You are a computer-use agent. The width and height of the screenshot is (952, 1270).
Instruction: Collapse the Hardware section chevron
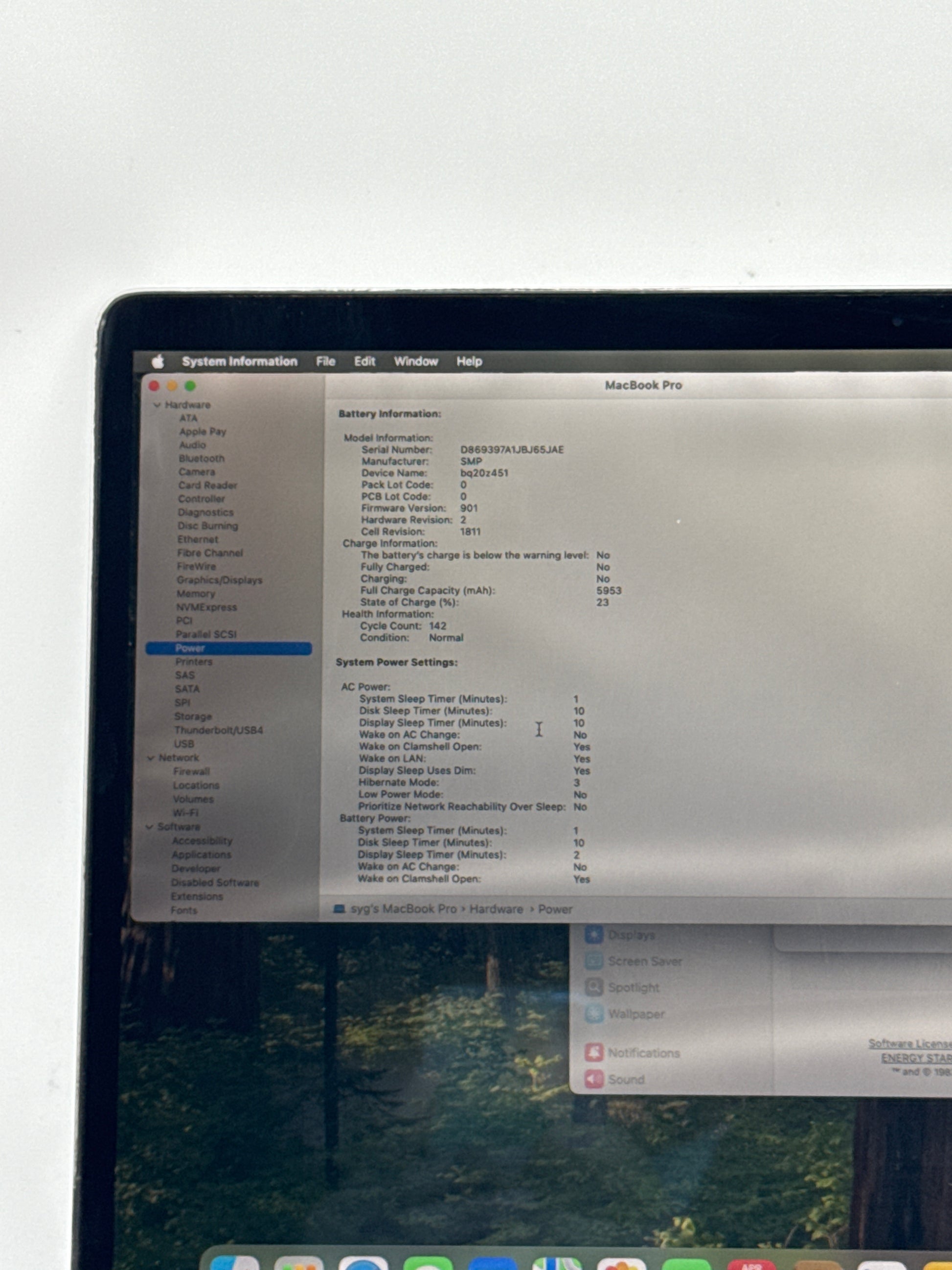tap(157, 405)
